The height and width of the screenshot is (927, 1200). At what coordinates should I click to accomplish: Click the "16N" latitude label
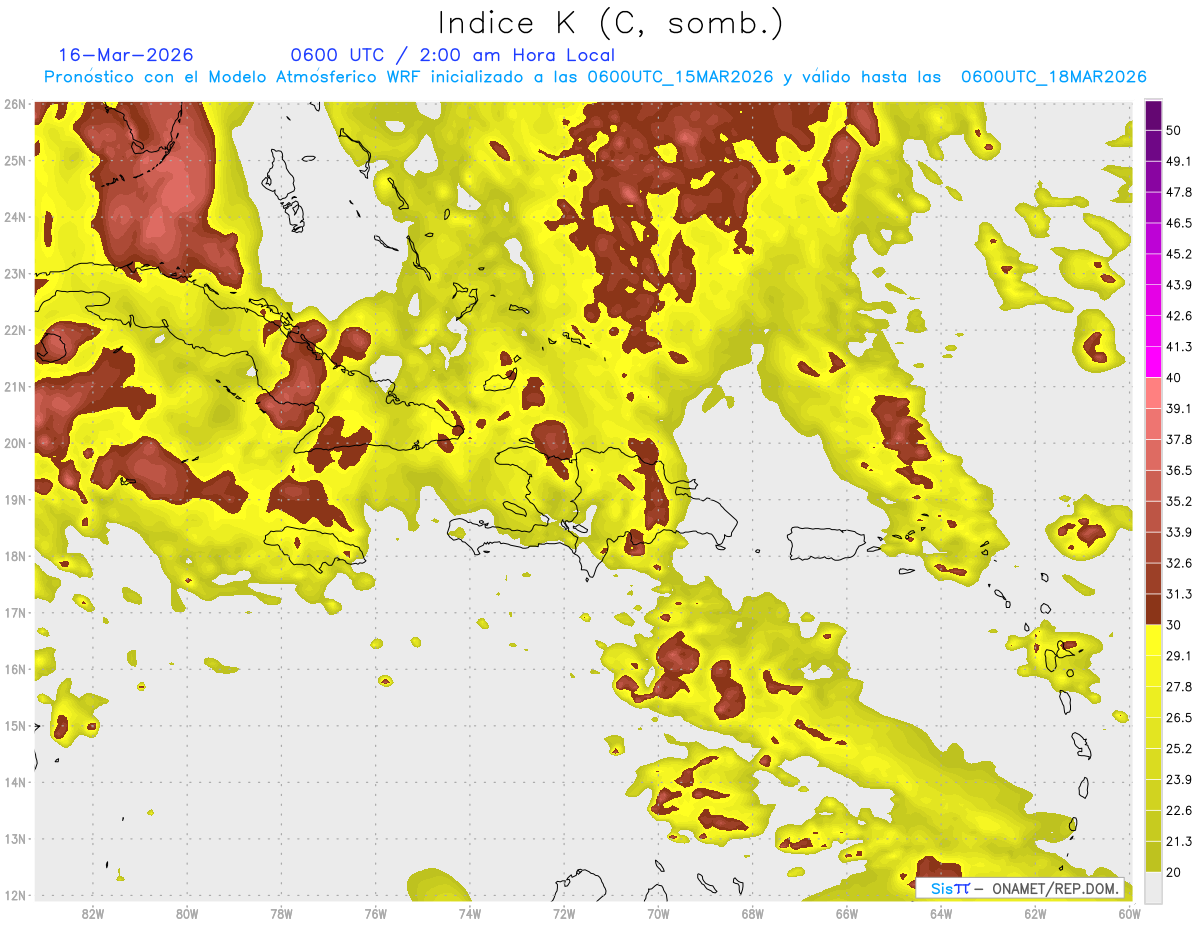point(14,669)
